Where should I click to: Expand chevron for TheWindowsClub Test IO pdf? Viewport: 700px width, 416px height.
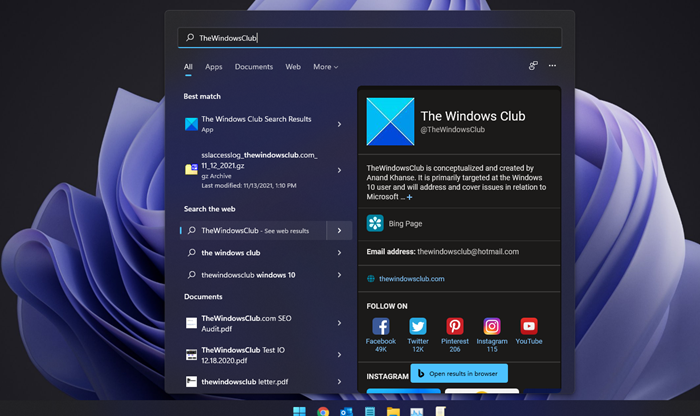tap(339, 355)
